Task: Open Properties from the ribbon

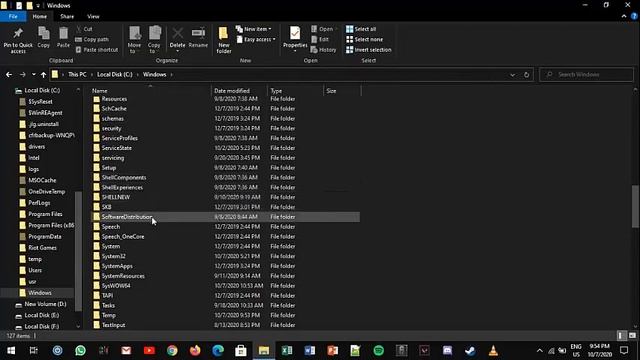Action: 295,39
